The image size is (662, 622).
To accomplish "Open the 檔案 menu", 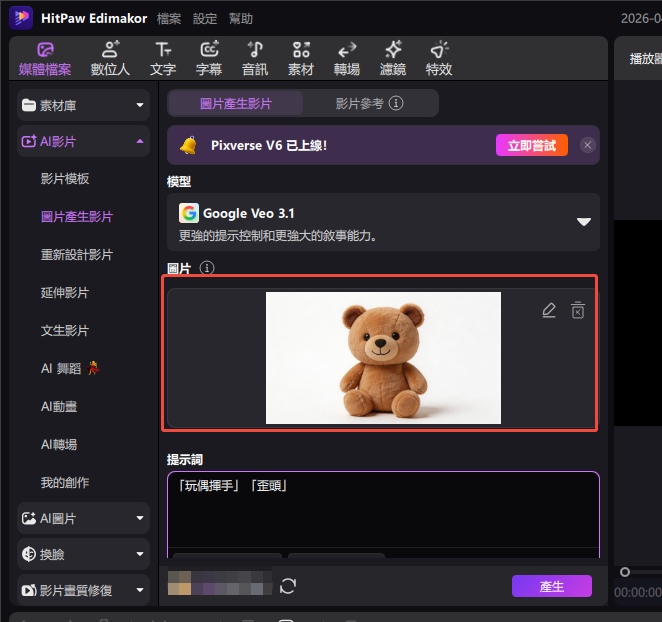I will click(x=169, y=19).
